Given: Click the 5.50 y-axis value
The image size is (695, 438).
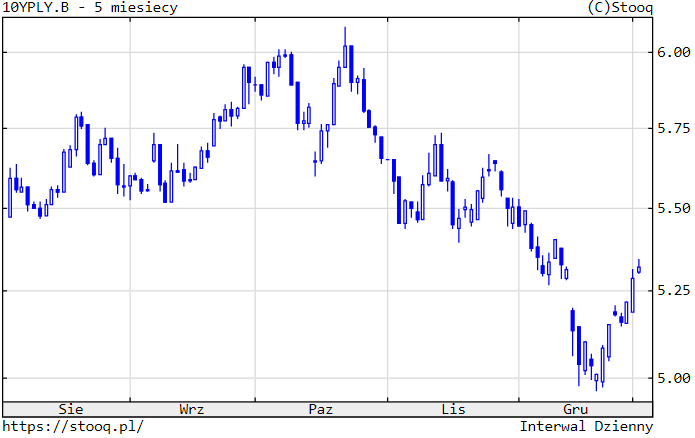Looking at the screenshot, I should (x=673, y=208).
